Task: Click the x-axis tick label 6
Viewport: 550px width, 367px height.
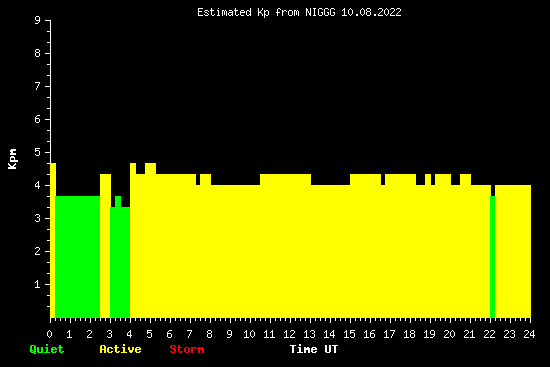Action: (169, 334)
